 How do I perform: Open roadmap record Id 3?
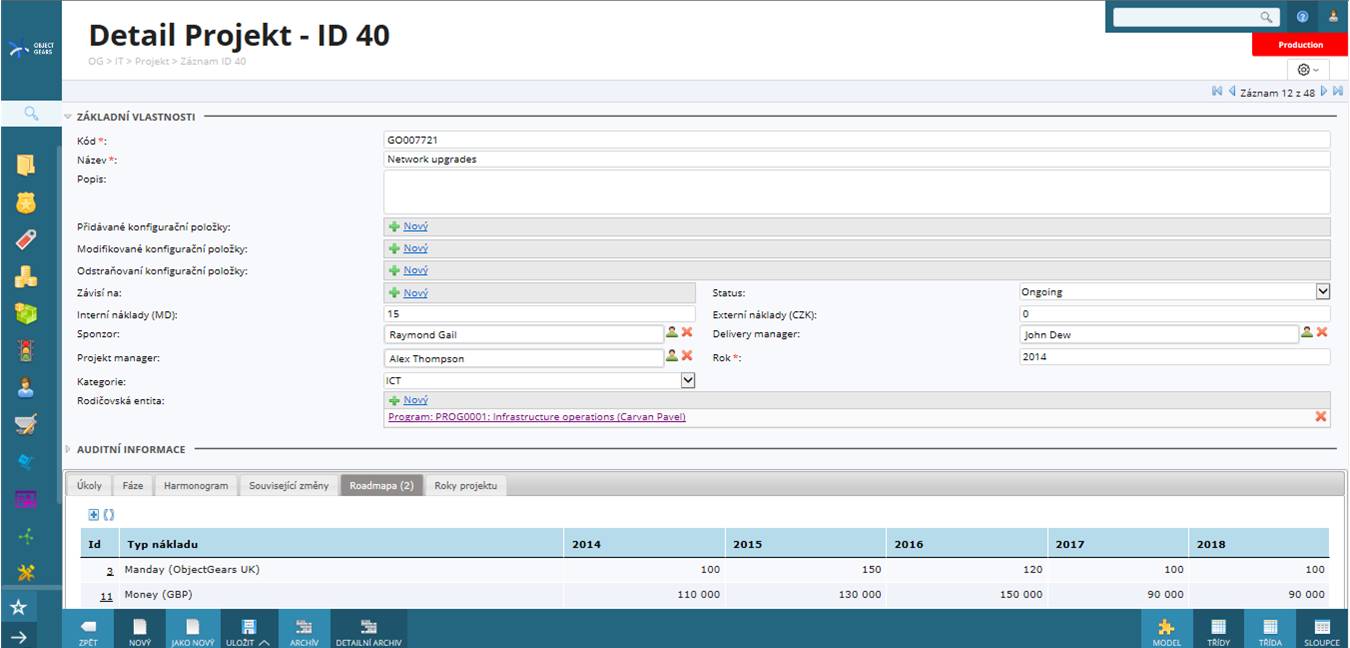tap(110, 570)
